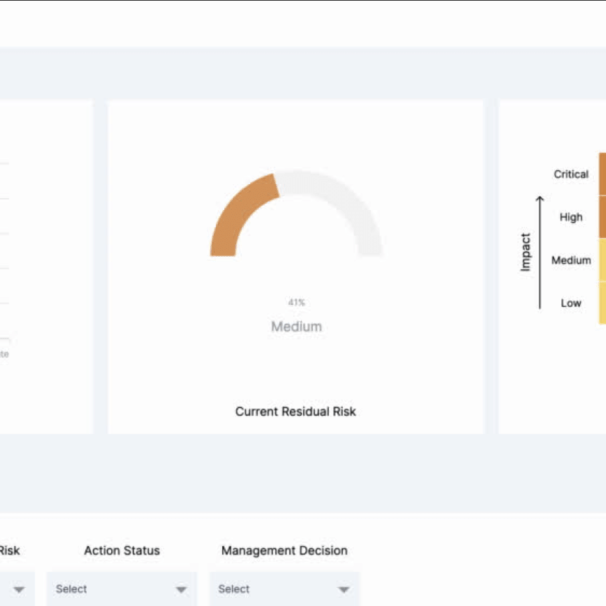The height and width of the screenshot is (606, 606).
Task: Click the Medium rating under the gauge
Action: (x=296, y=327)
